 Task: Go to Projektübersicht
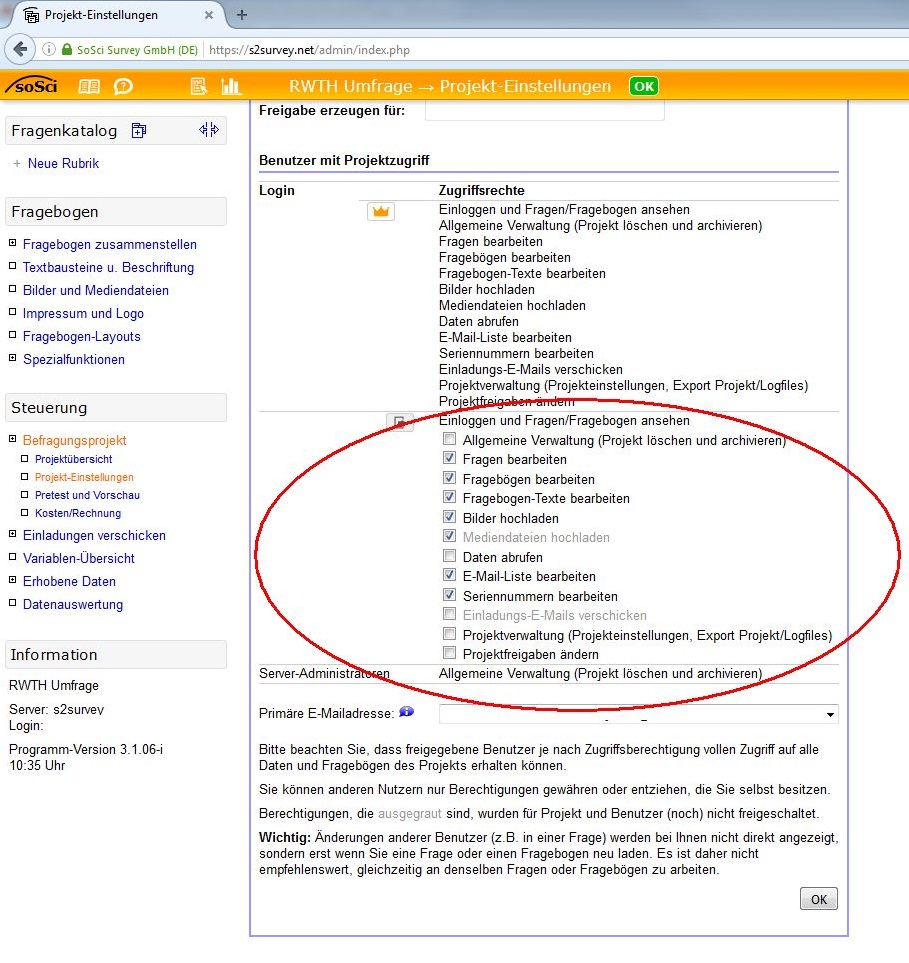74,459
